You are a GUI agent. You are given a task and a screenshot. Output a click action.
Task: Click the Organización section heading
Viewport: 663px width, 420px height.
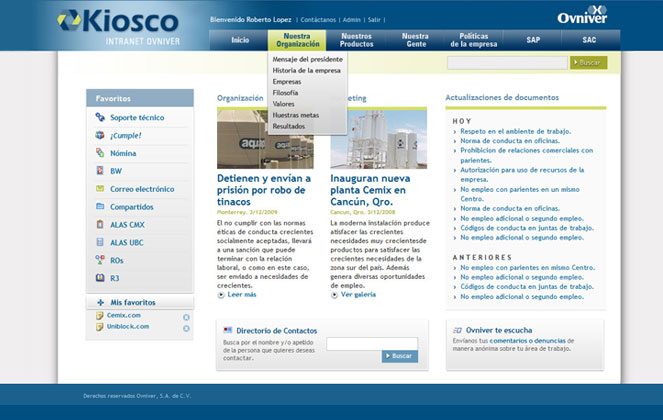(240, 98)
